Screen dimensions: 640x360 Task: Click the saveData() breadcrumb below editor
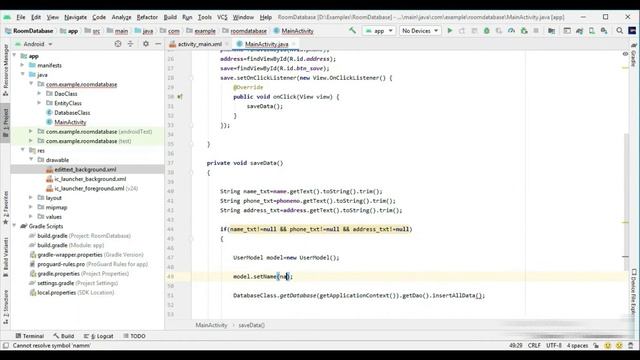point(251,325)
